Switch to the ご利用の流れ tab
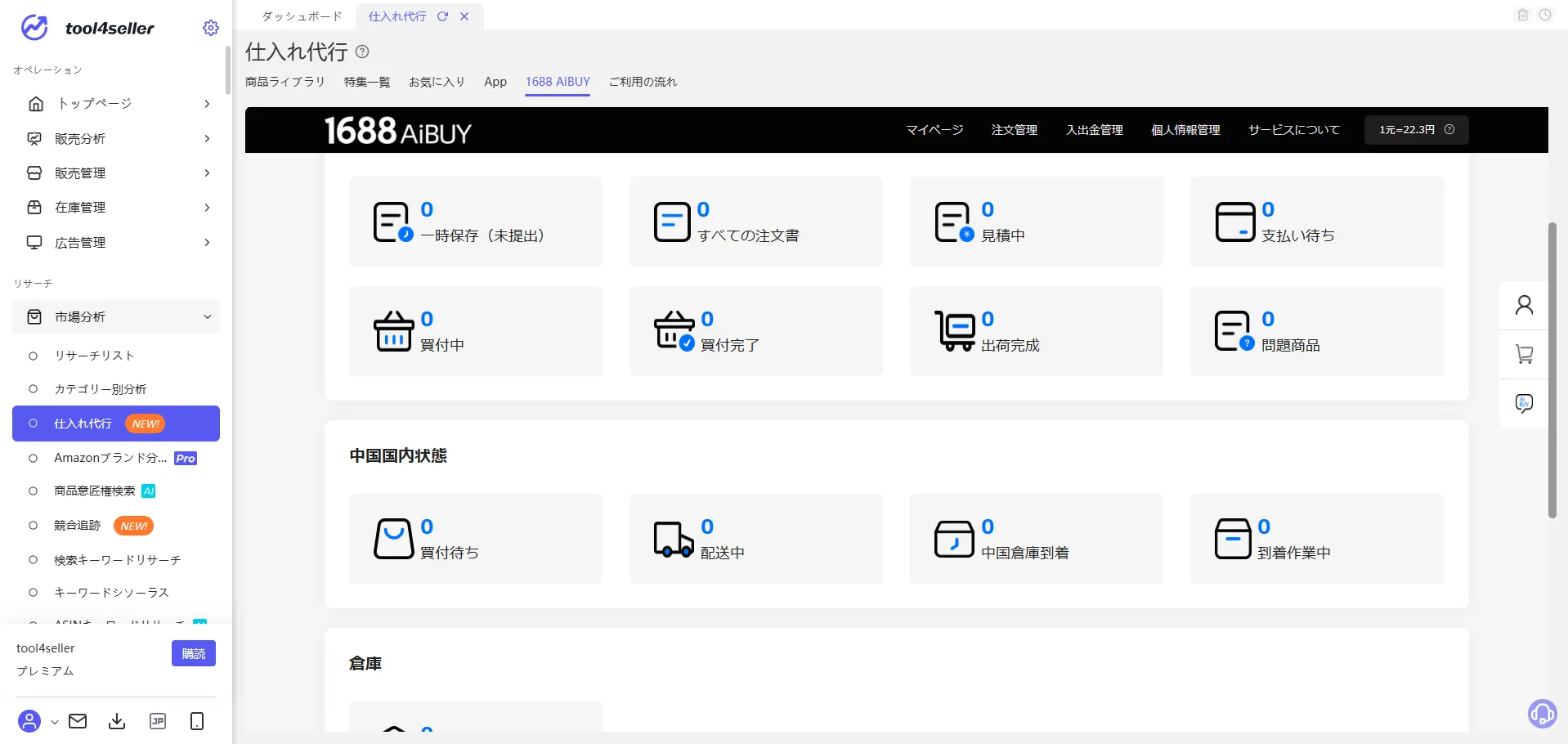The width and height of the screenshot is (1568, 744). (x=643, y=82)
